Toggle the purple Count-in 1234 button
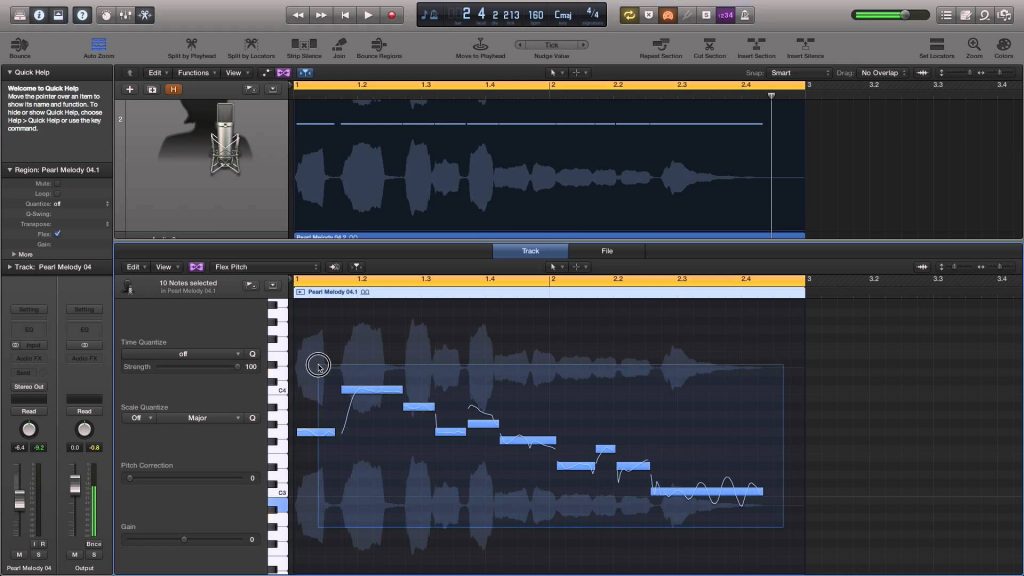 [x=725, y=14]
